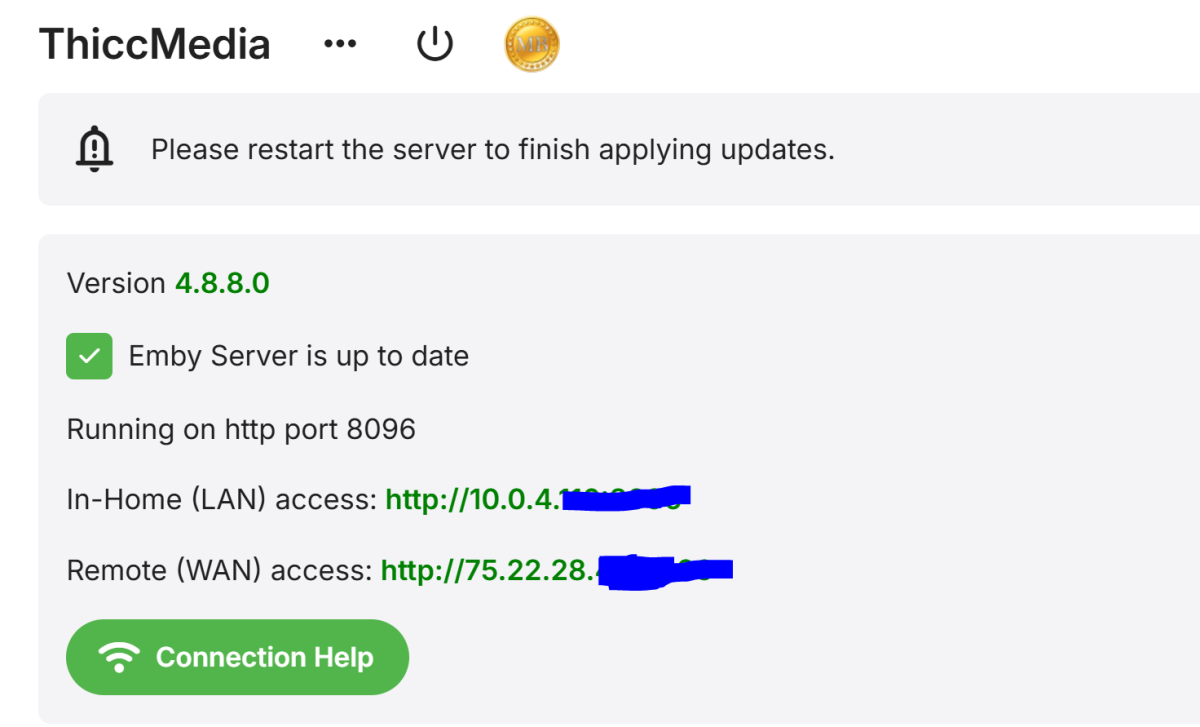
Task: Open the three-dot more options menu
Action: (341, 45)
